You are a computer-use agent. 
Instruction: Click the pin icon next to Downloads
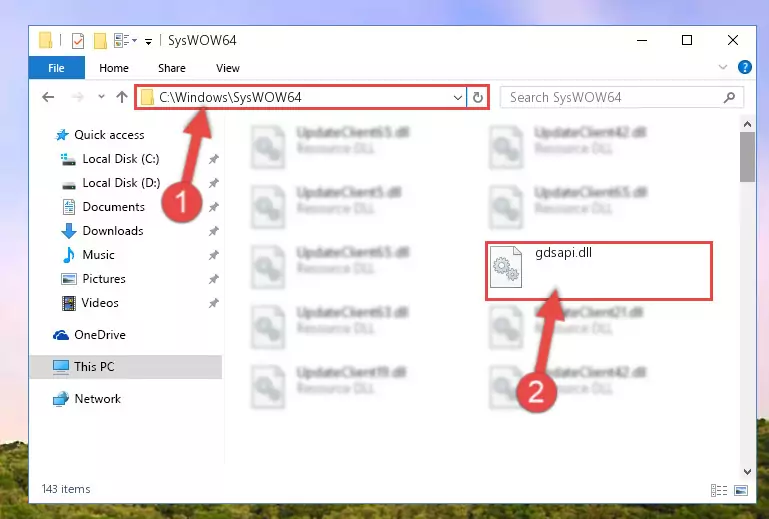click(213, 231)
